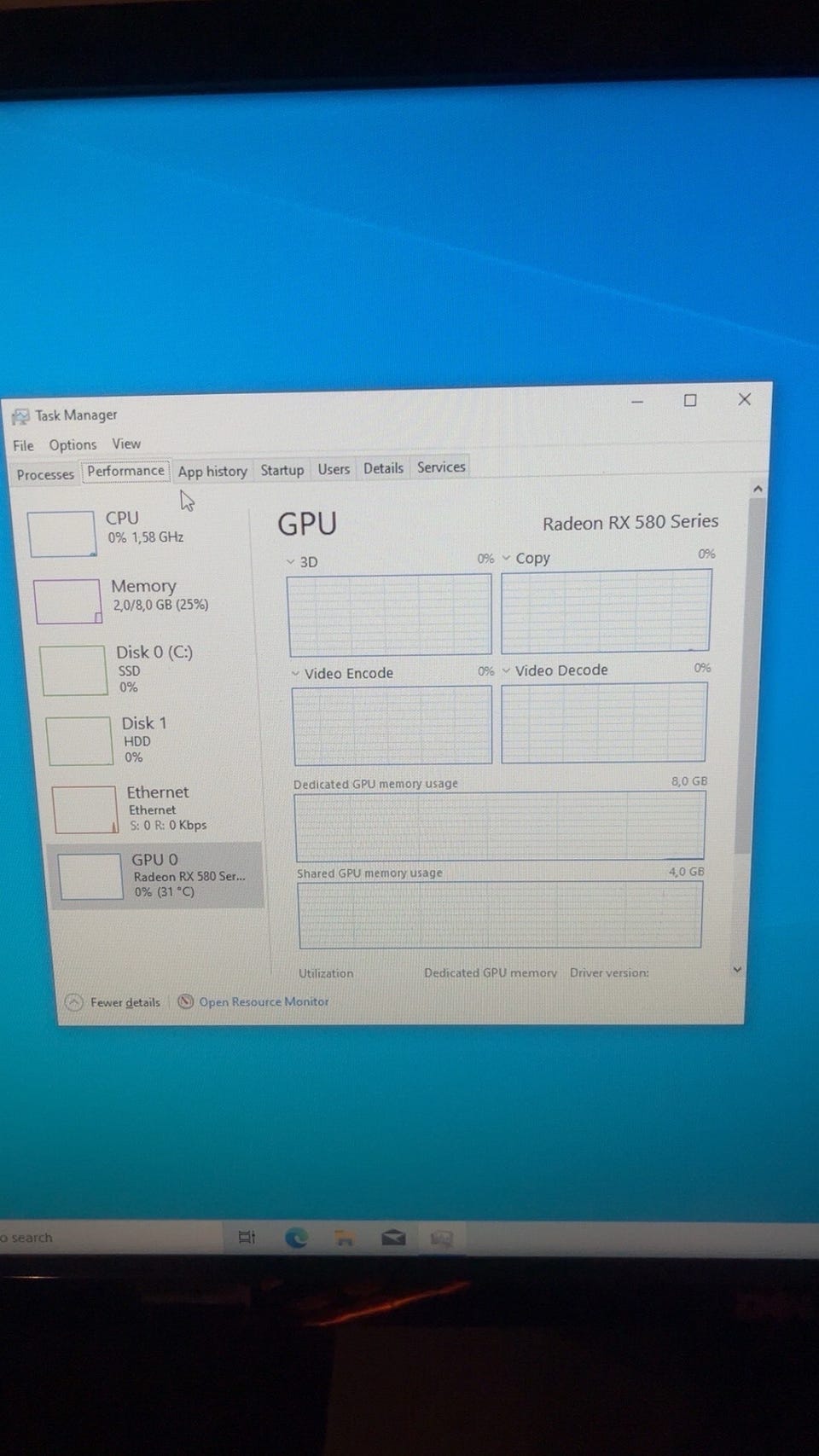819x1456 pixels.
Task: Click the vertical scrollbar up arrow
Action: coord(757,489)
